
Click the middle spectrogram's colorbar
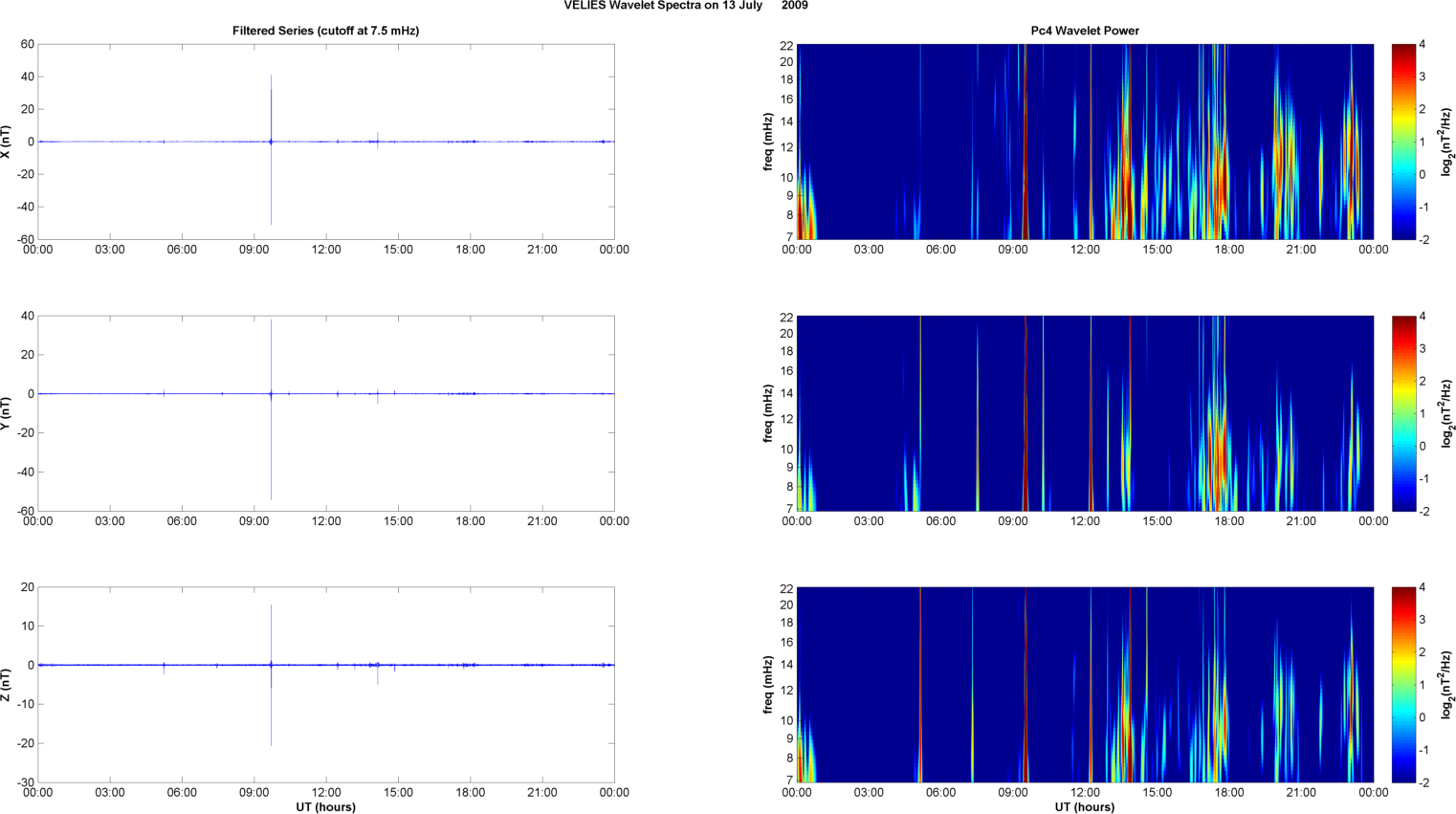1402,413
